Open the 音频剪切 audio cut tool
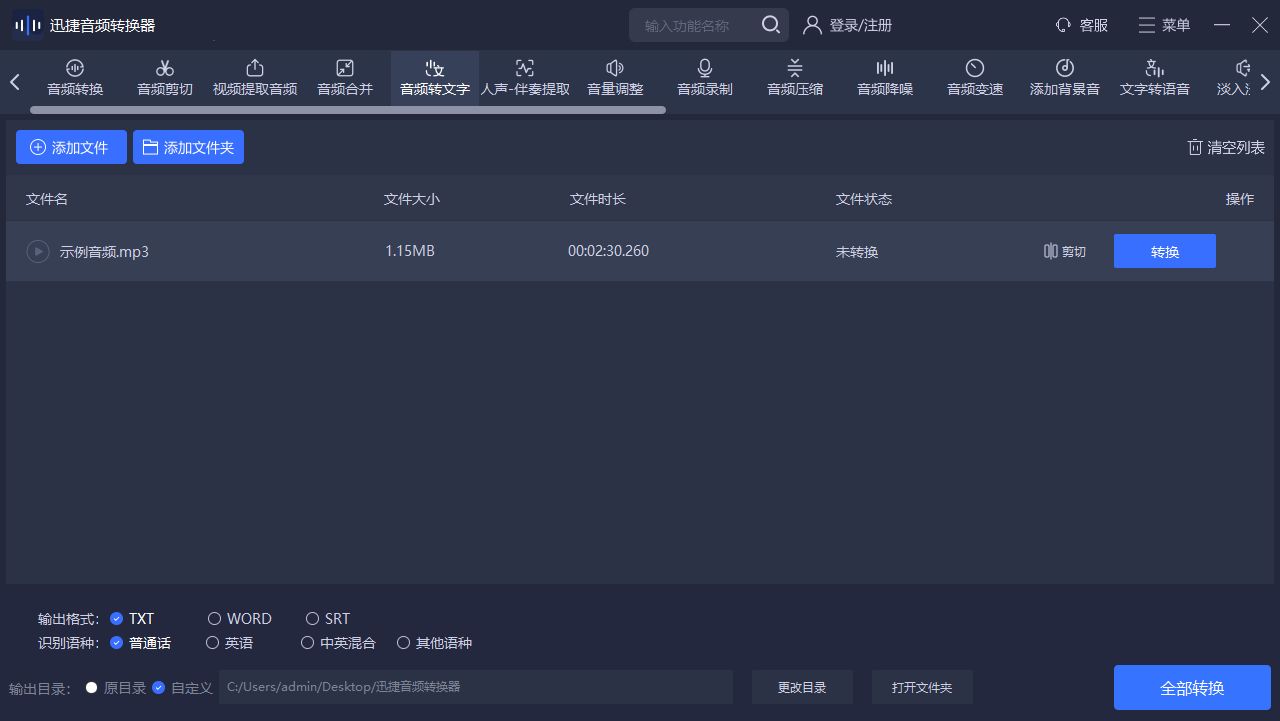The height and width of the screenshot is (721, 1280). pos(165,77)
